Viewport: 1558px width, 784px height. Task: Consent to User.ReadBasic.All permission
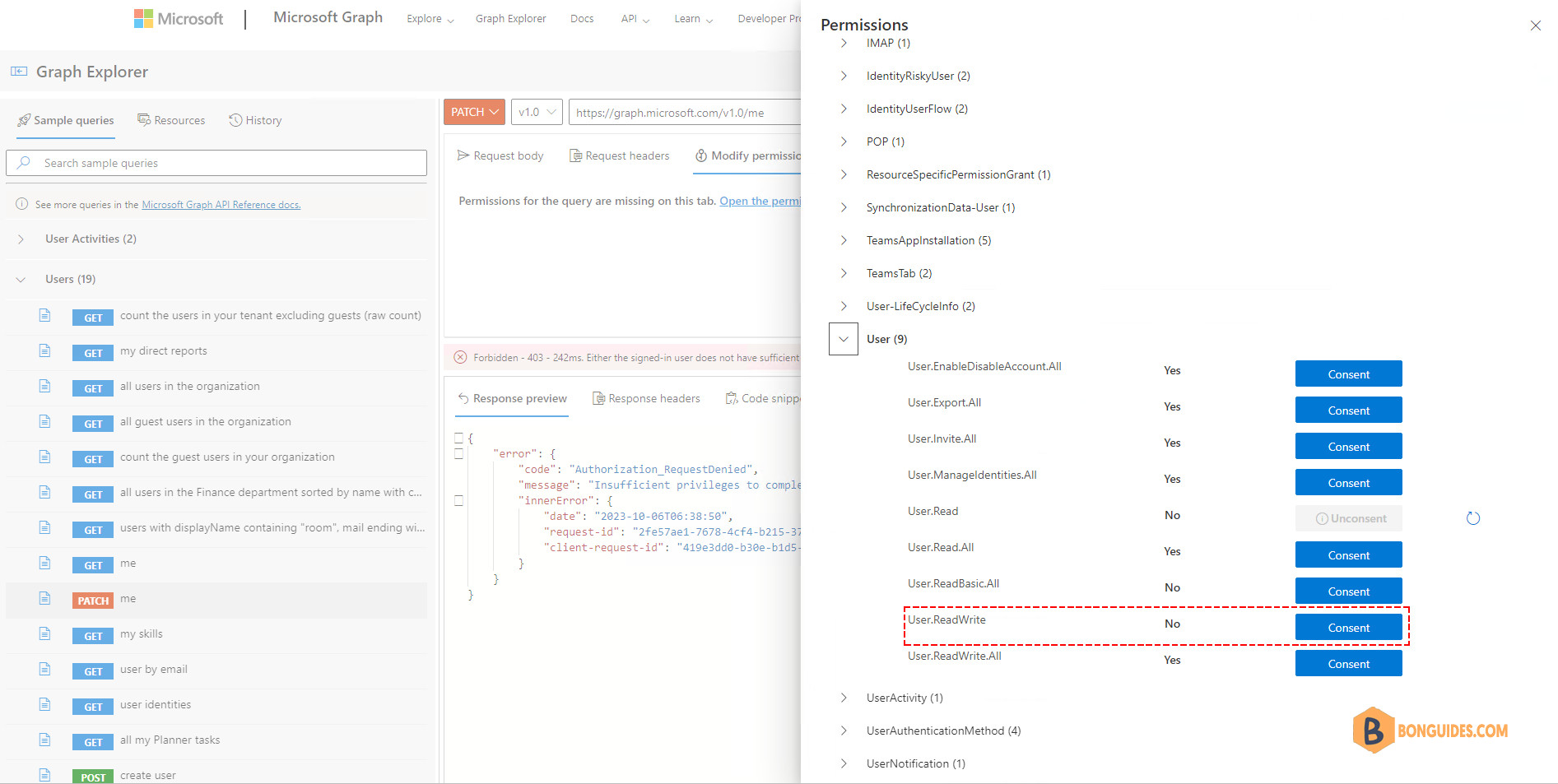(x=1348, y=591)
